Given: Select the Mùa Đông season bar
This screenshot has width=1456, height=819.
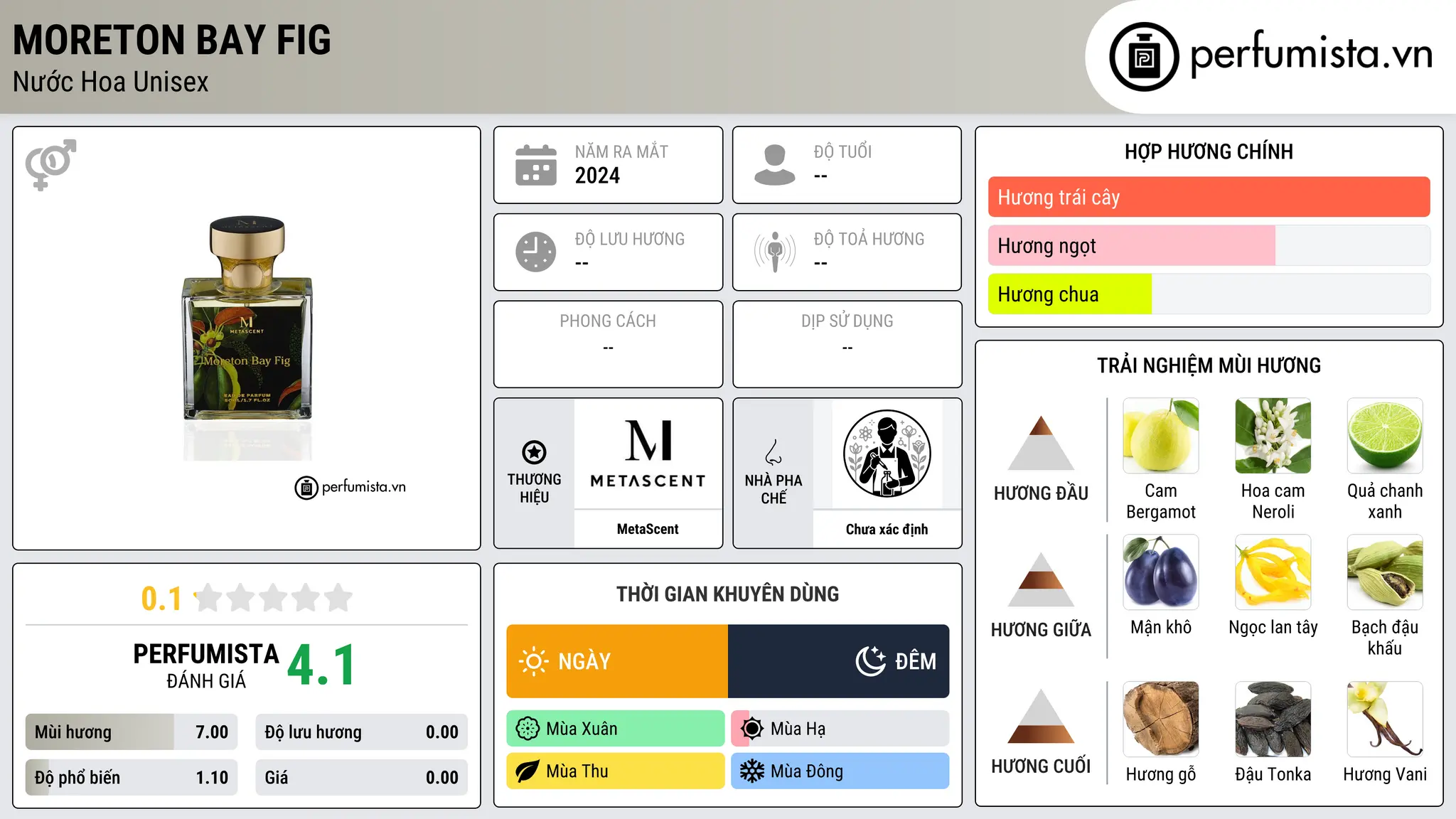Looking at the screenshot, I should pos(840,771).
